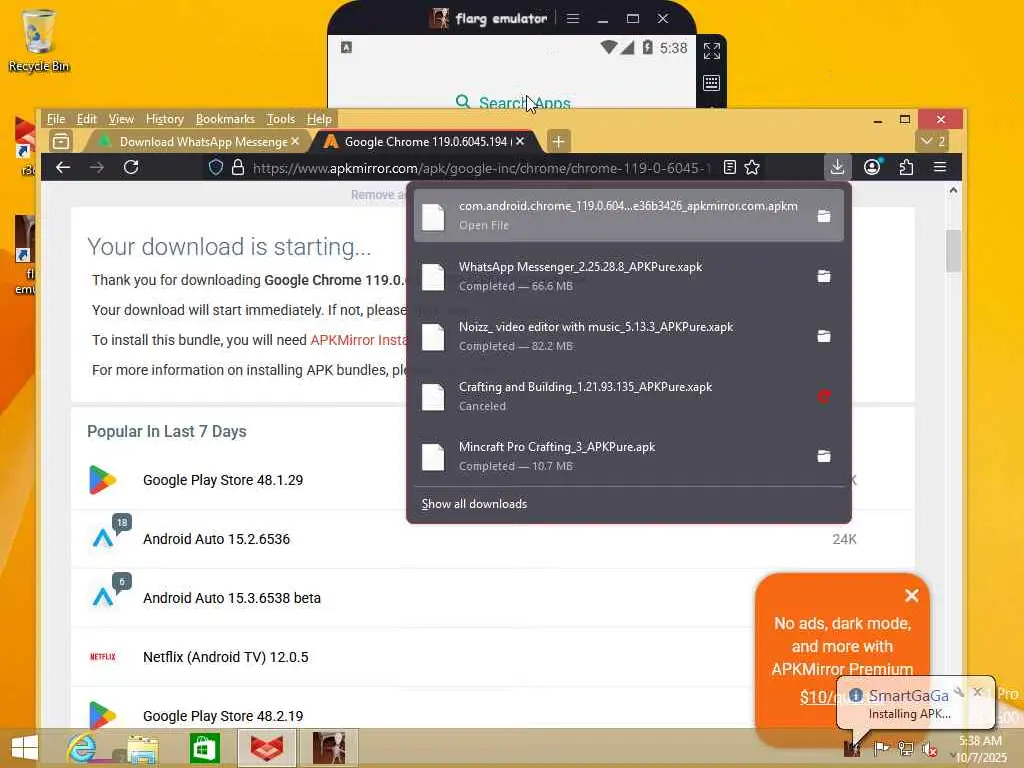Toggle the downloads panel button

(837, 168)
